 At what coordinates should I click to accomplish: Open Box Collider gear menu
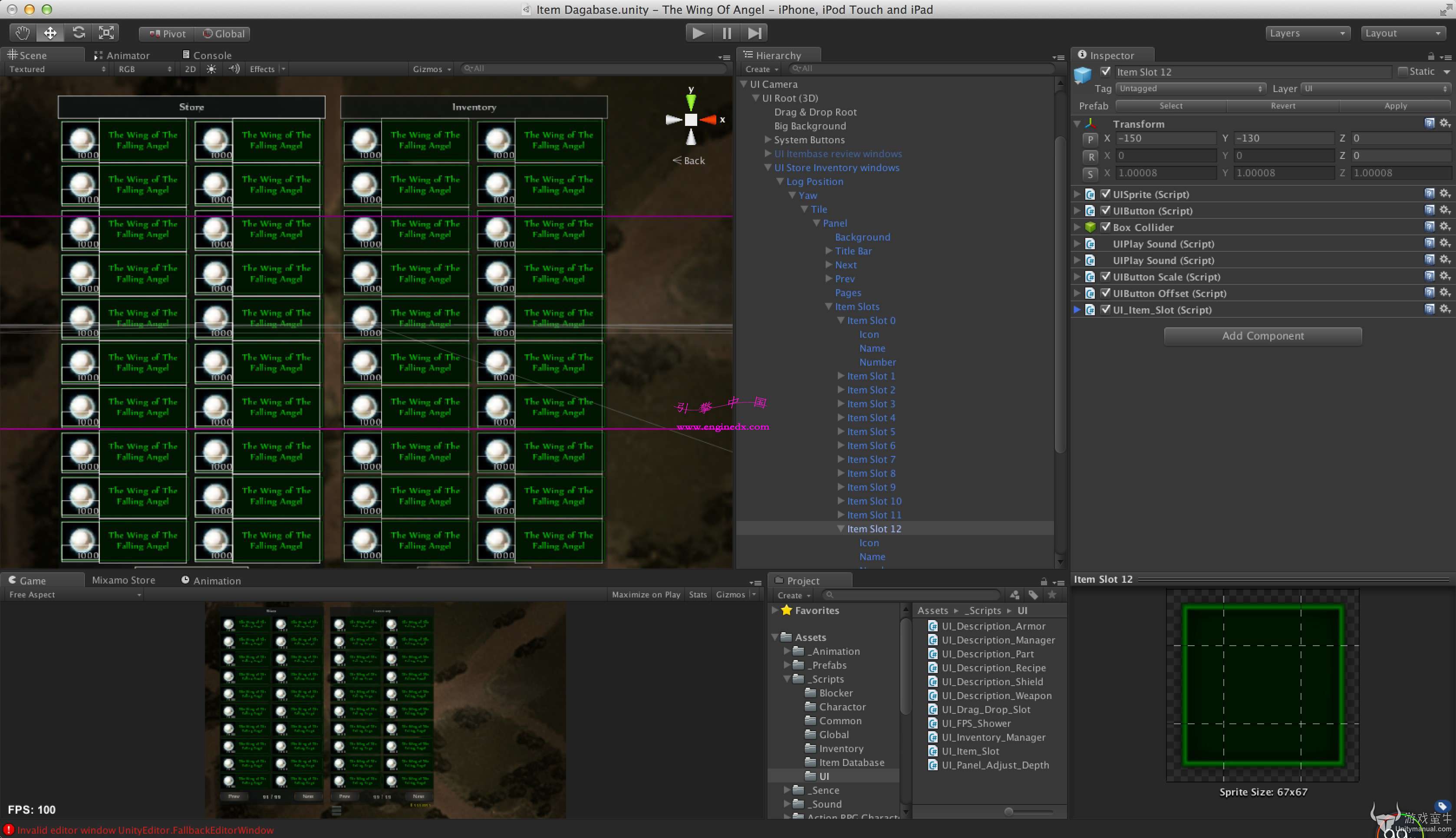tap(1444, 226)
